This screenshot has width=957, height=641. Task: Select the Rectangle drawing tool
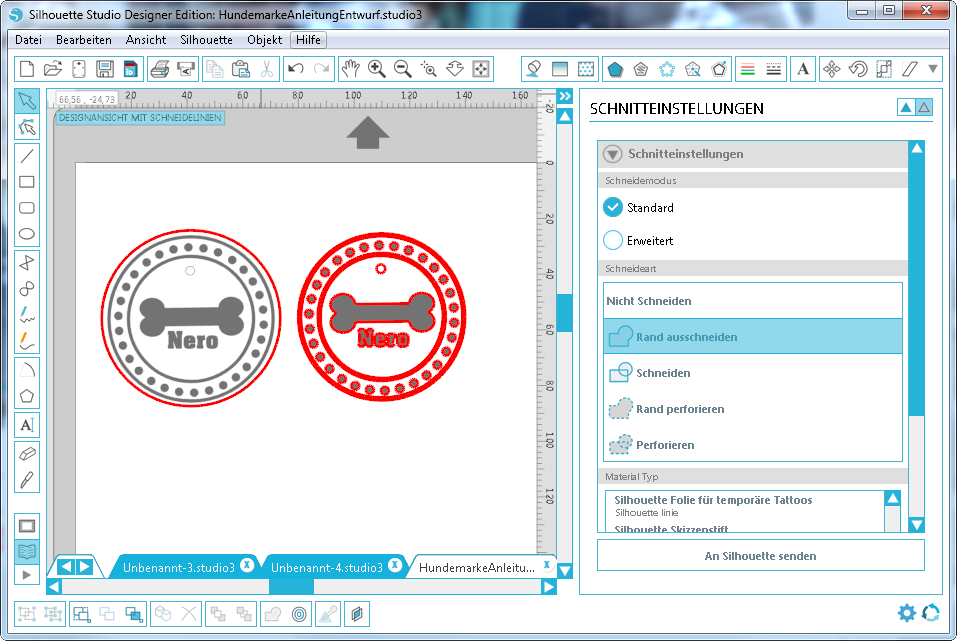pos(27,182)
